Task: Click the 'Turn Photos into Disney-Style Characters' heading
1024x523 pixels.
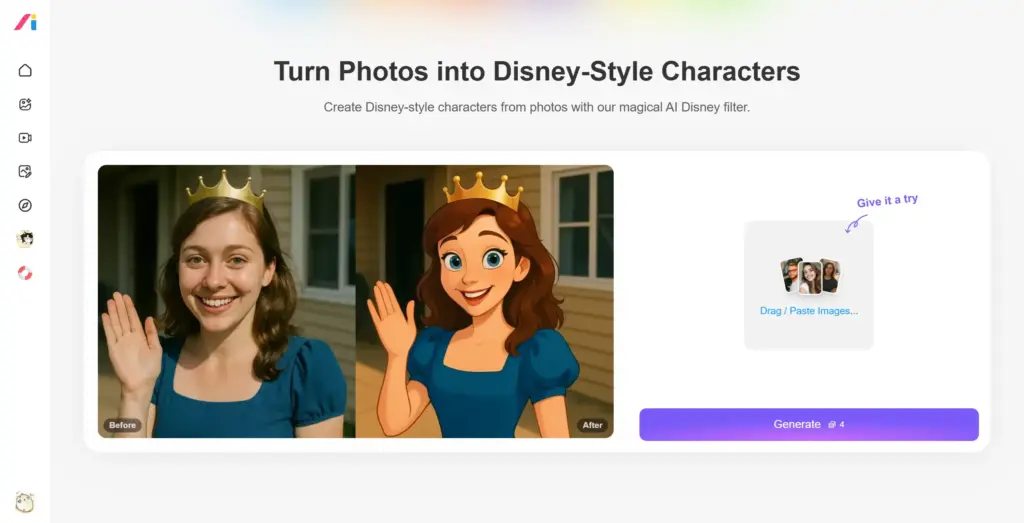Action: [537, 71]
